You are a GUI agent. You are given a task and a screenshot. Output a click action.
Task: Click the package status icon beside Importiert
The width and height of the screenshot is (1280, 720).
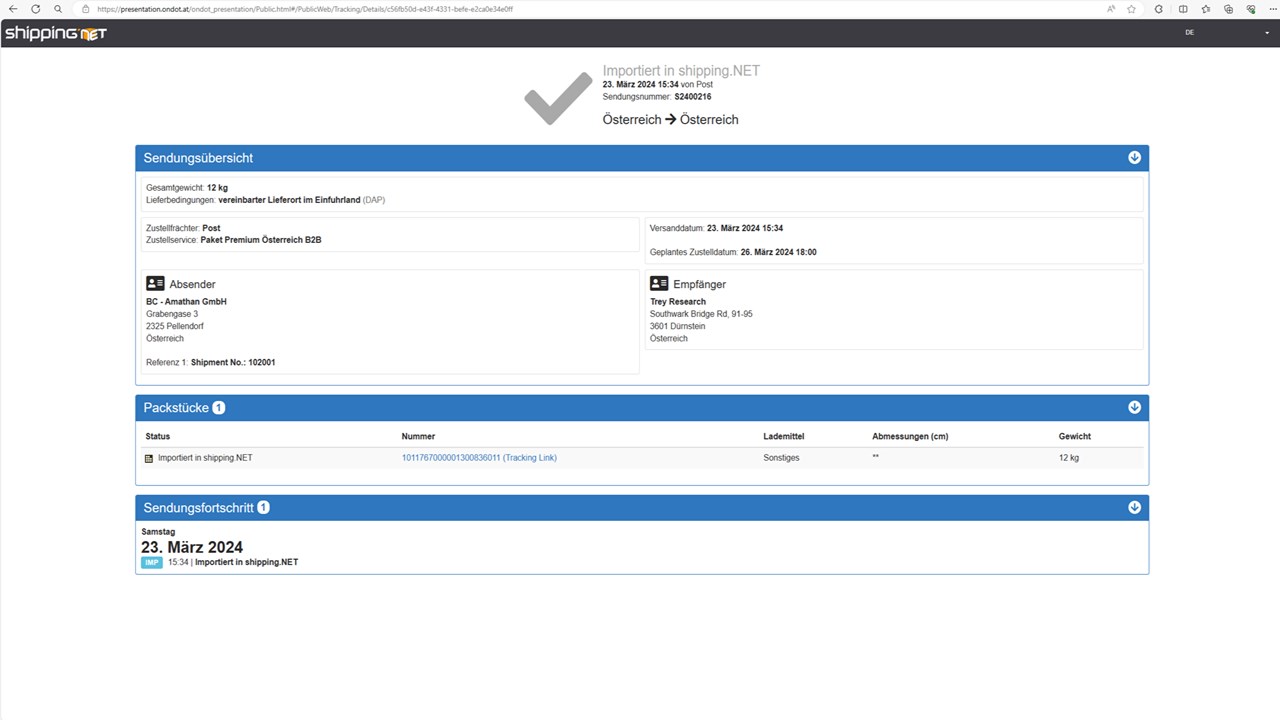(x=149, y=458)
